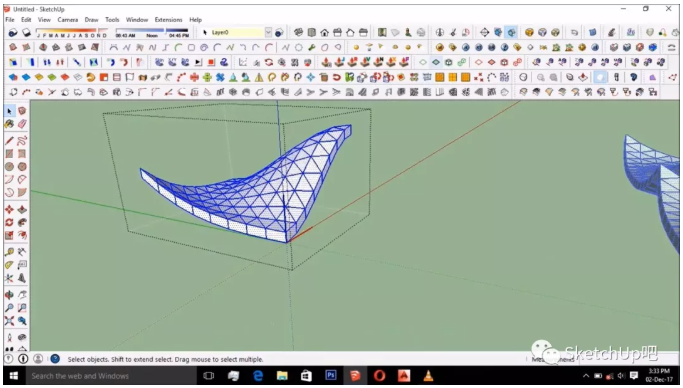Choose the Rotate tool in left toolbar
The width and height of the screenshot is (683, 388).
[x=9, y=223]
